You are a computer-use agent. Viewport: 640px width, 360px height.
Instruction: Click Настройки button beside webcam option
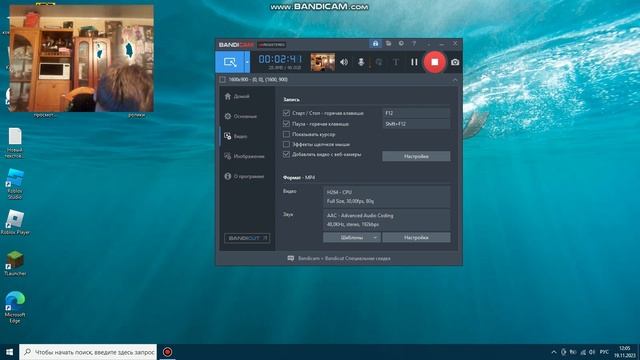coord(416,156)
